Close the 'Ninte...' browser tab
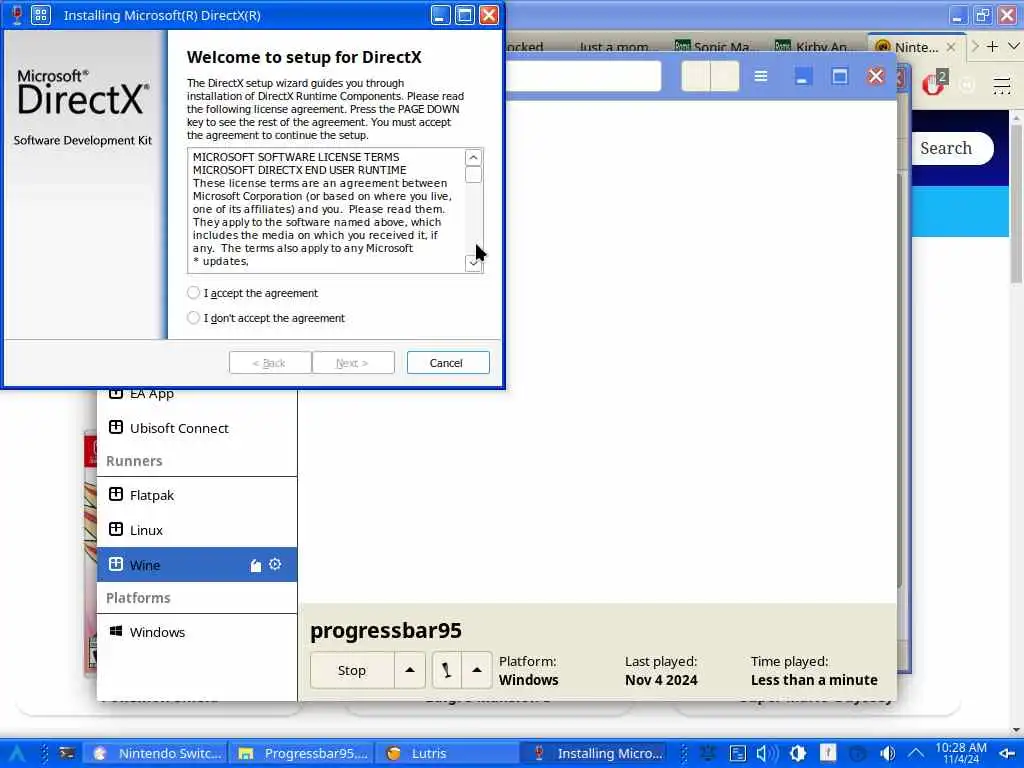This screenshot has height=768, width=1024. coord(951,47)
